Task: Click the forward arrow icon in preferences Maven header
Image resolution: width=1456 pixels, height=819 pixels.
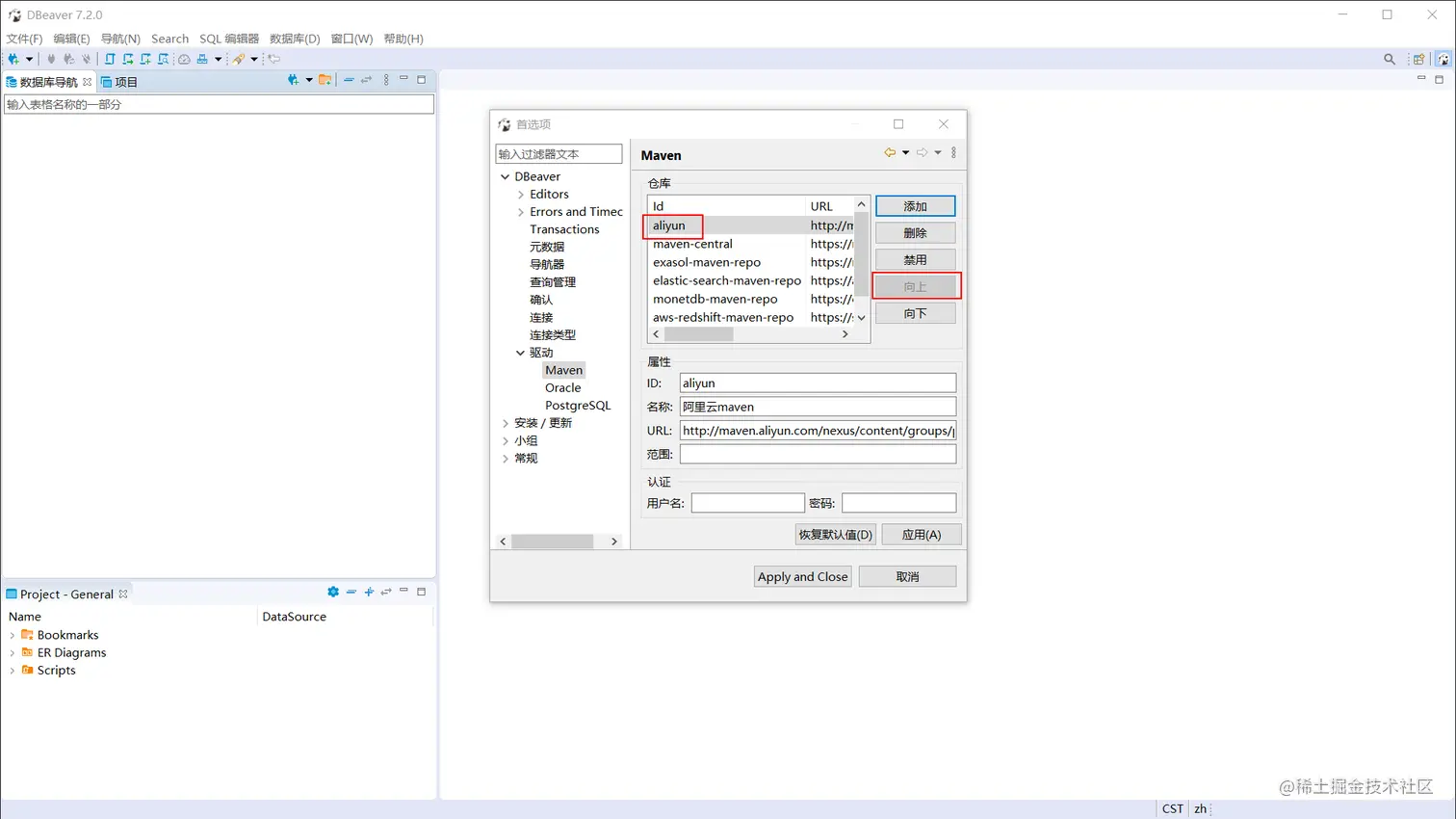Action: pos(922,152)
